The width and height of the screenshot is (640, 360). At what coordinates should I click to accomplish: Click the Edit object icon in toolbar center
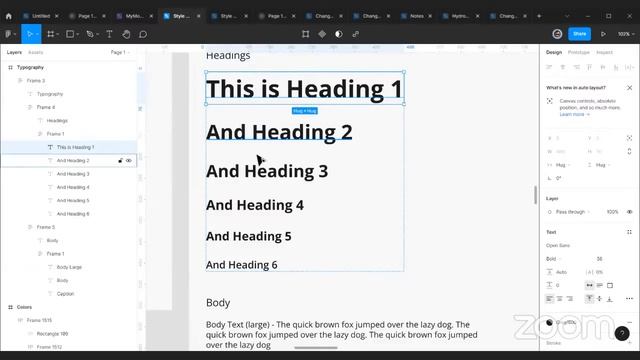pyautogui.click(x=305, y=34)
